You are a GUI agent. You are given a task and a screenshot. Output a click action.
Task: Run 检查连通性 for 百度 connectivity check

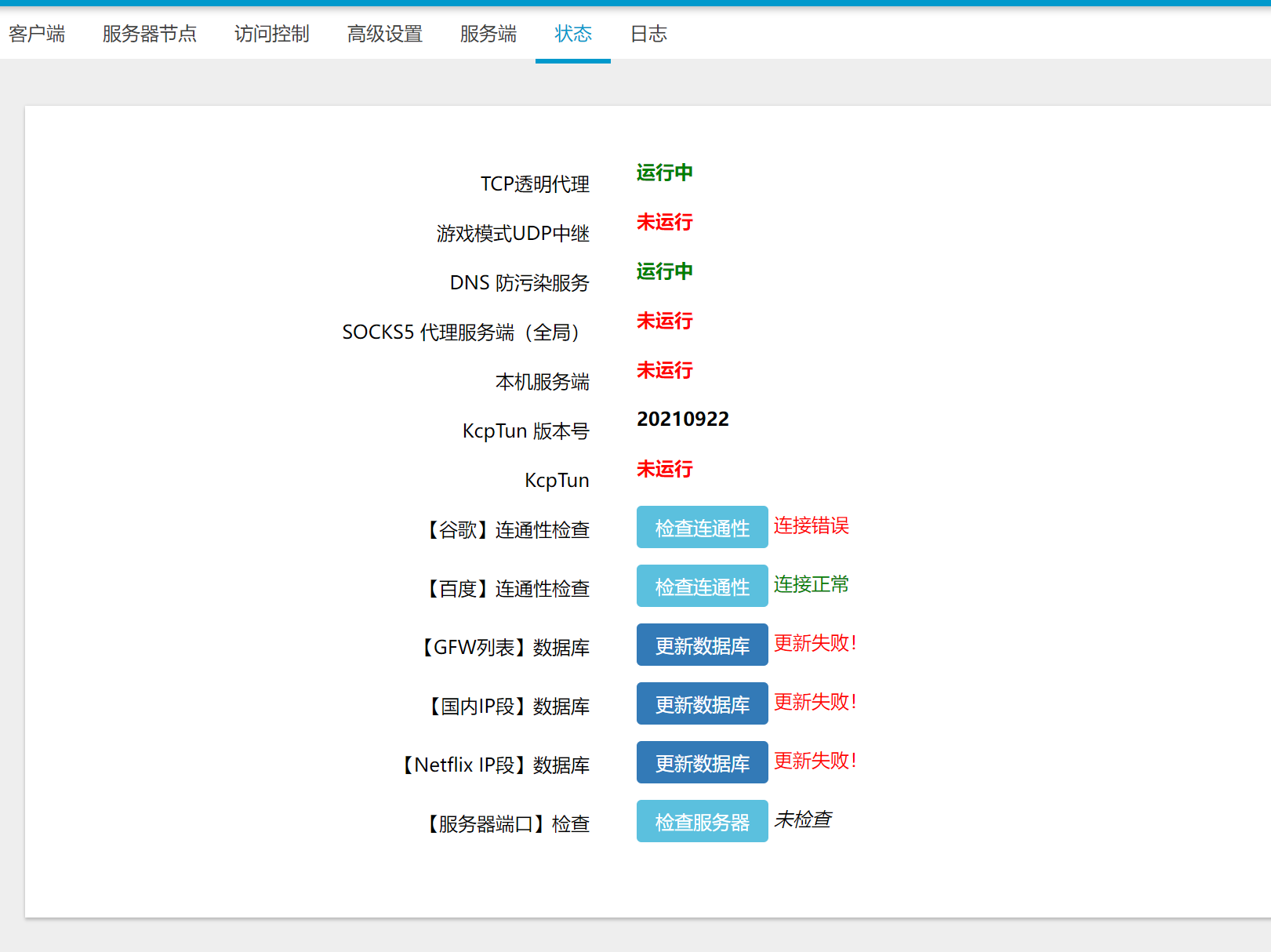coord(702,586)
